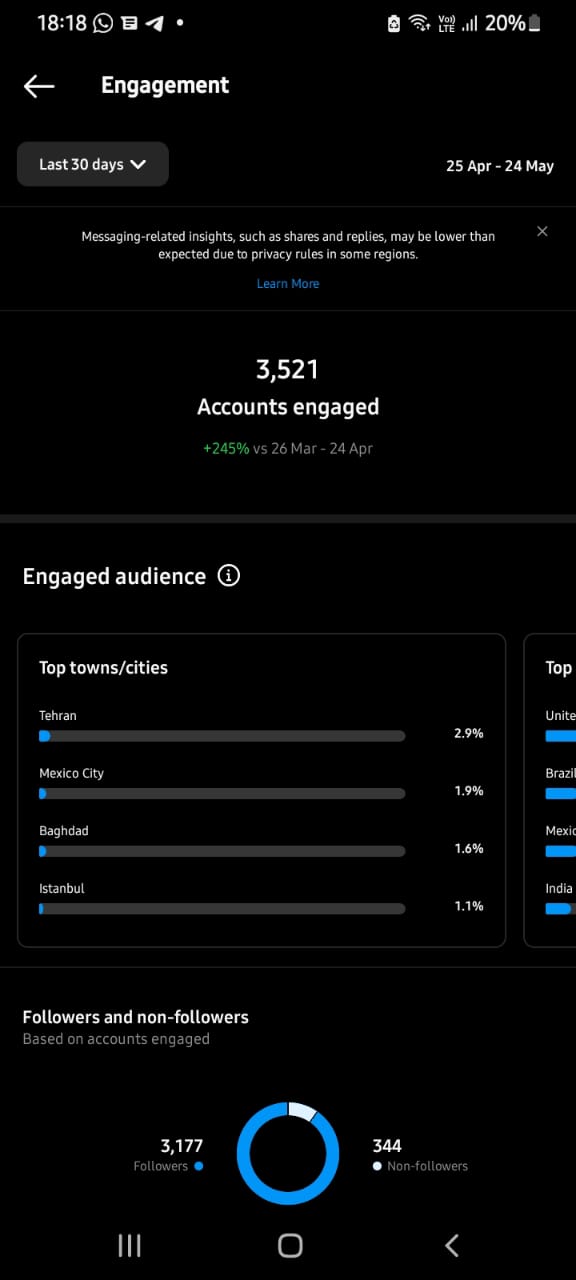This screenshot has height=1280, width=576.
Task: Tap the Istanbul percentage bar
Action: tap(222, 909)
